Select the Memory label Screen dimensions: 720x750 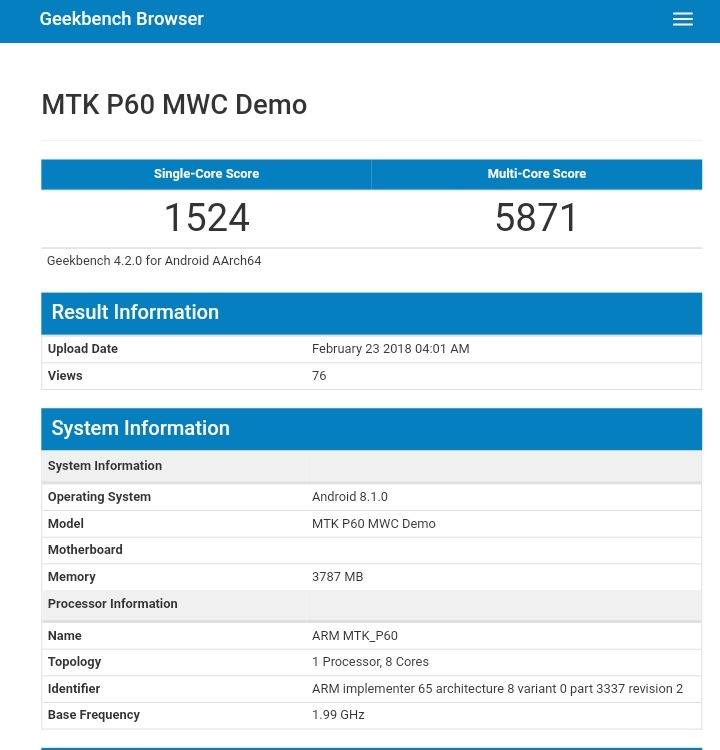coord(72,577)
